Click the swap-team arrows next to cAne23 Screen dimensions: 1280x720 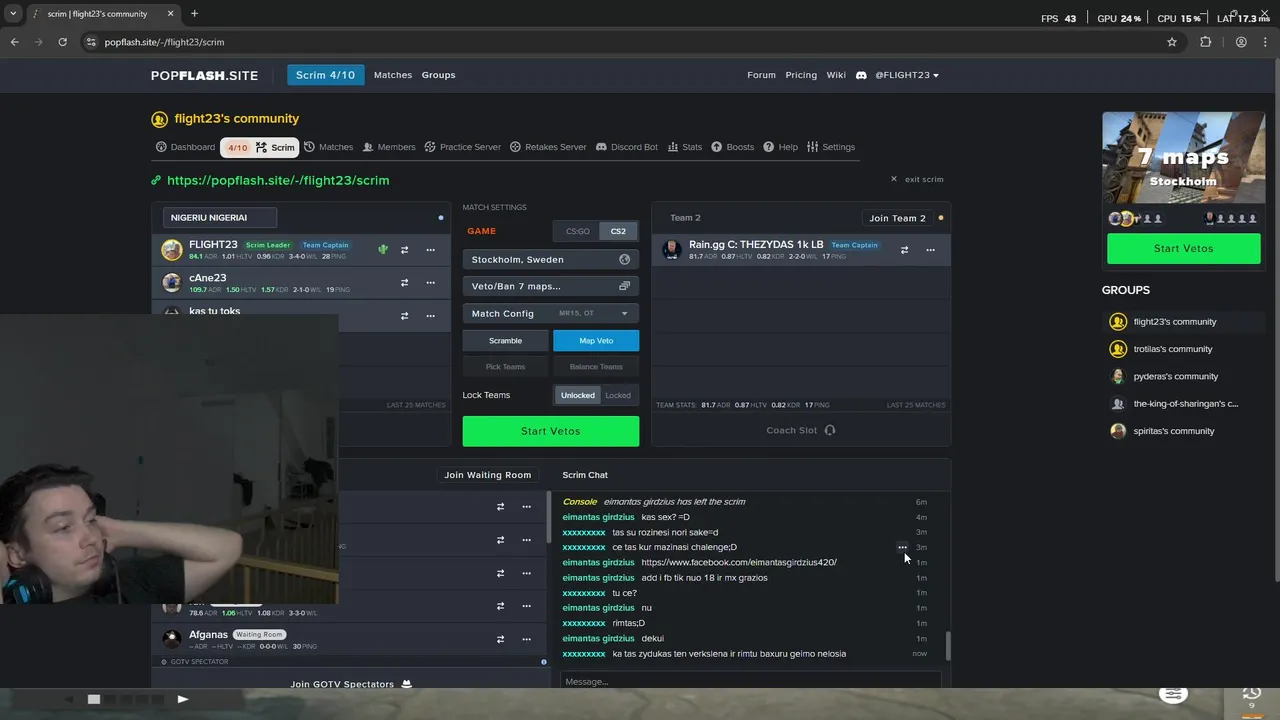pos(404,283)
